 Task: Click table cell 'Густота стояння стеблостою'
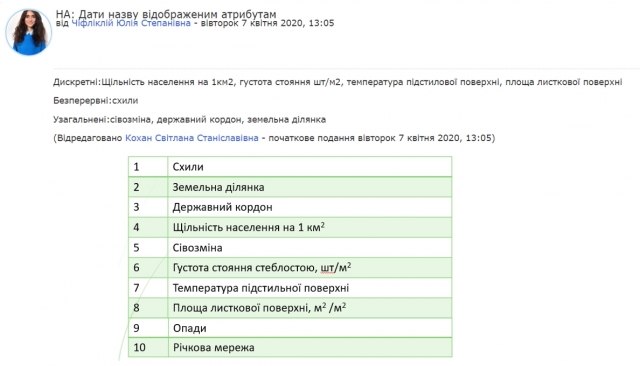pyautogui.click(x=310, y=267)
